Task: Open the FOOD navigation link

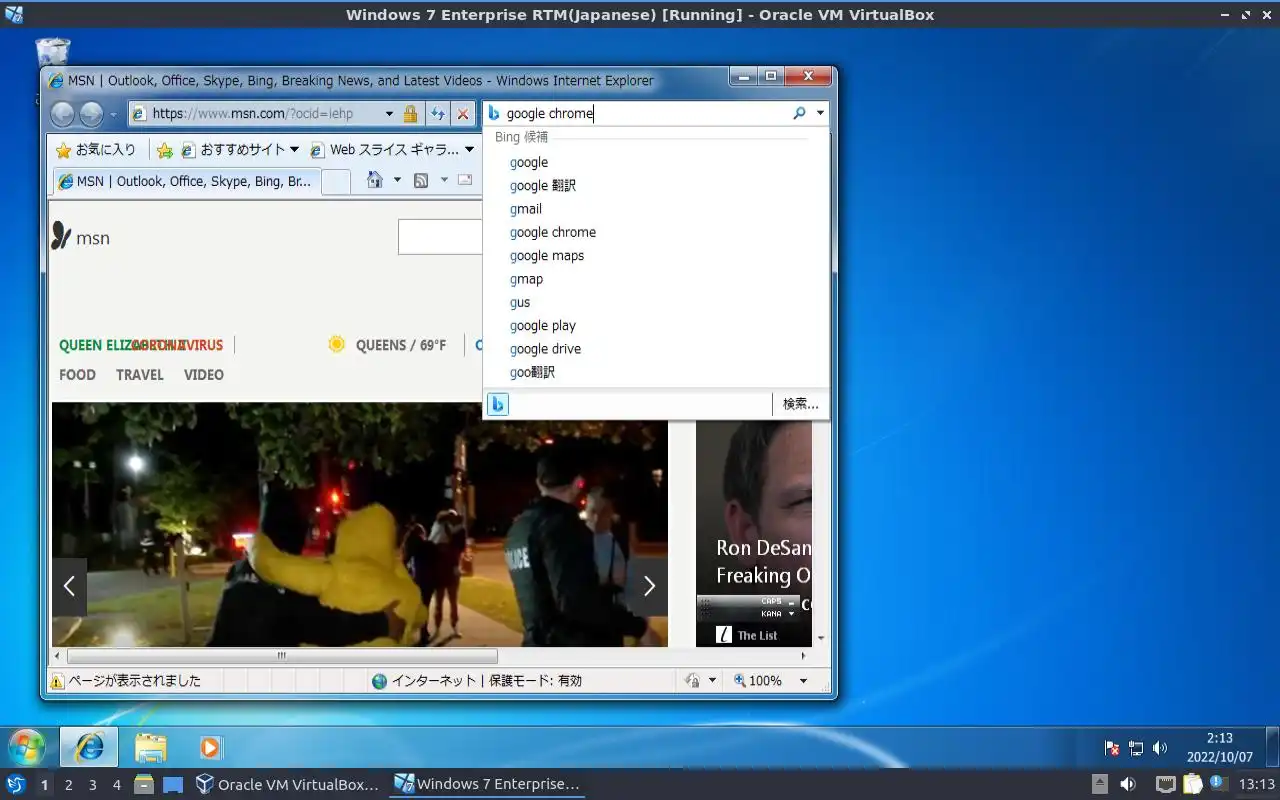Action: coord(77,375)
